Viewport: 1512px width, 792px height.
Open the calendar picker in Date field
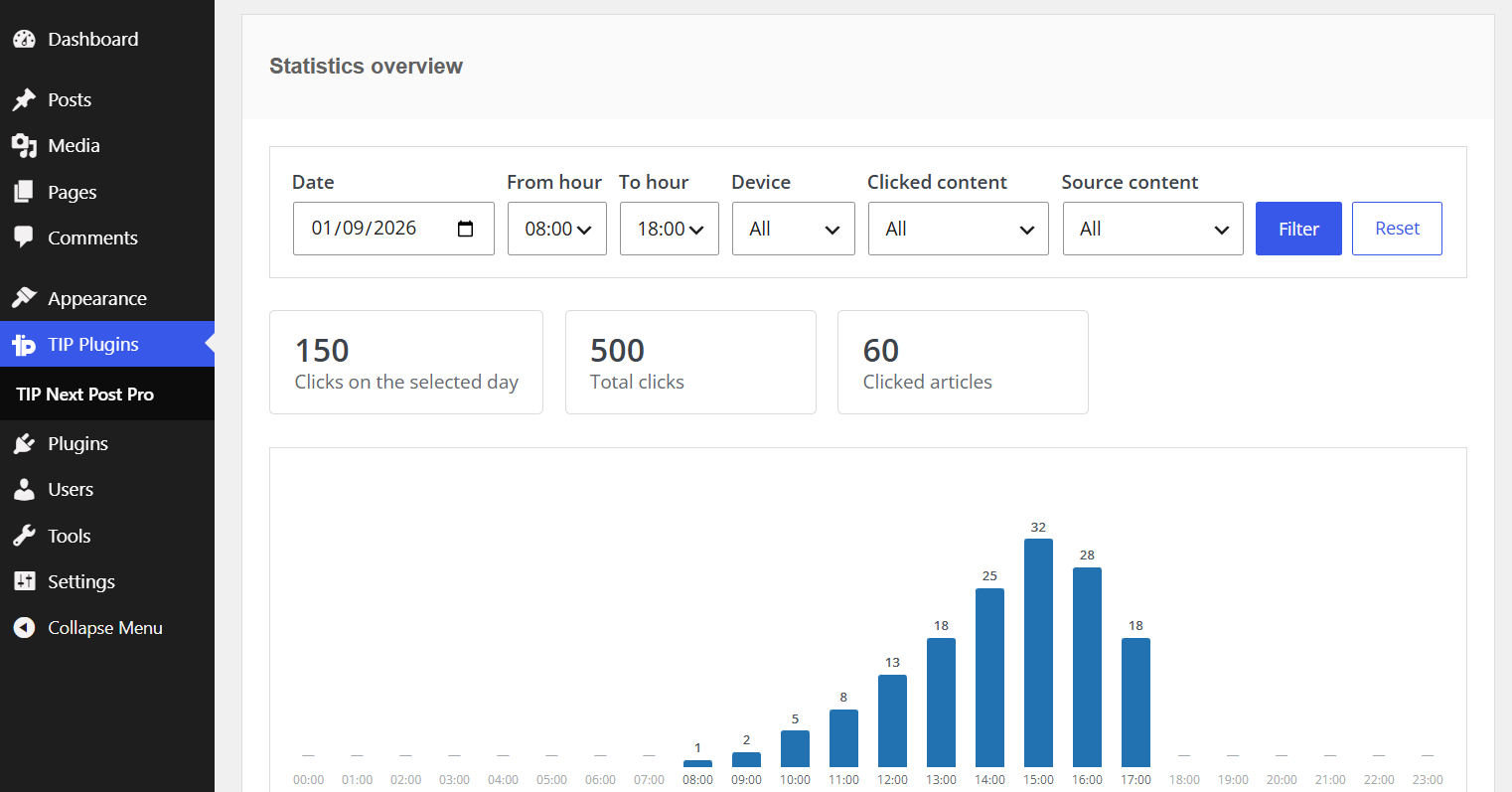(465, 229)
